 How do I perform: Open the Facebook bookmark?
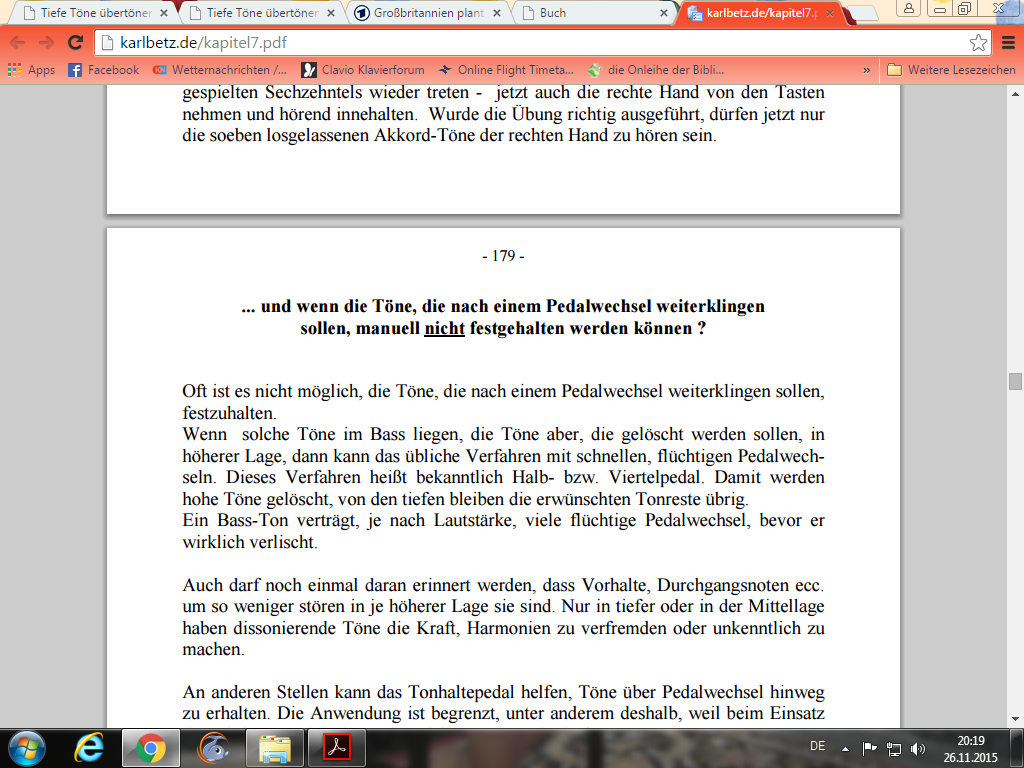(104, 70)
